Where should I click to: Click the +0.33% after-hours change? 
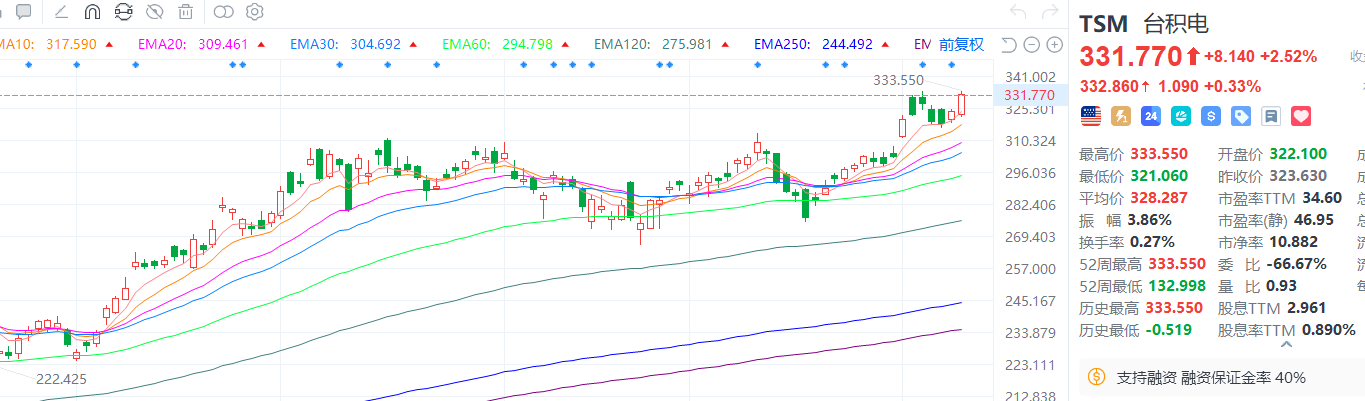tap(1232, 87)
